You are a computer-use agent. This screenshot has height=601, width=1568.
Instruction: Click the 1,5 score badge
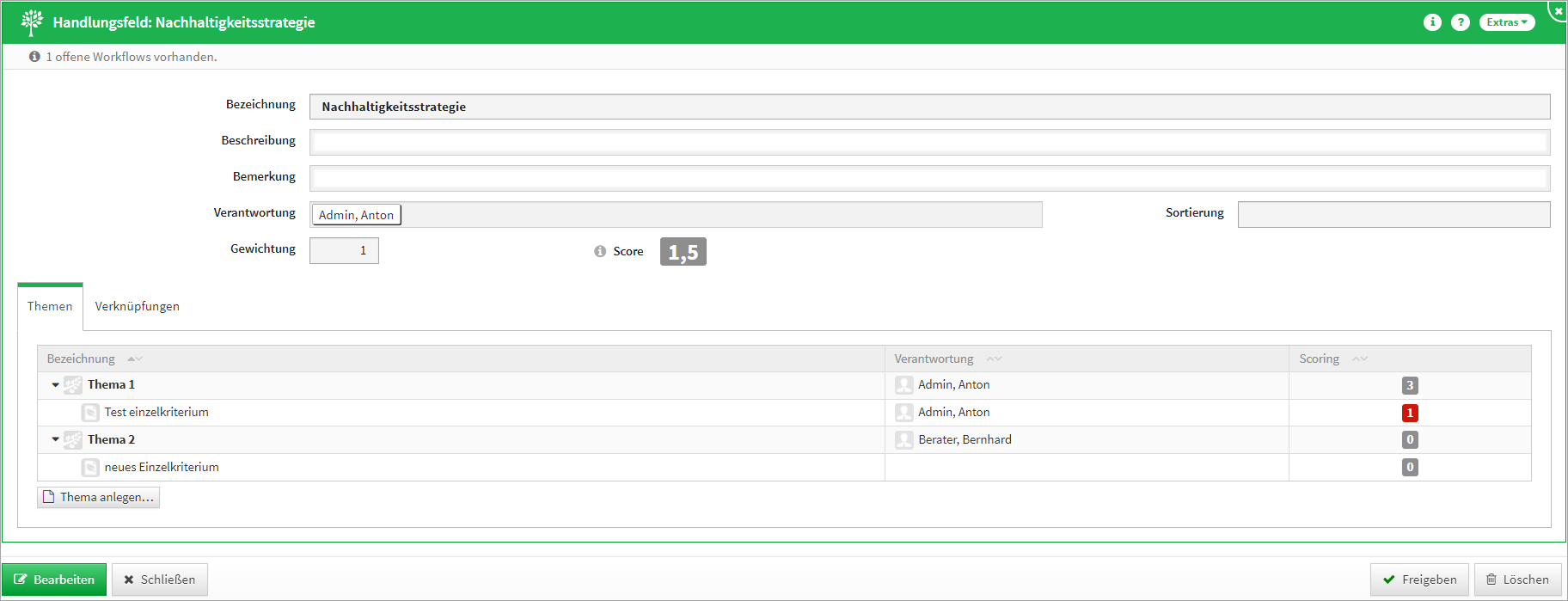click(x=683, y=252)
